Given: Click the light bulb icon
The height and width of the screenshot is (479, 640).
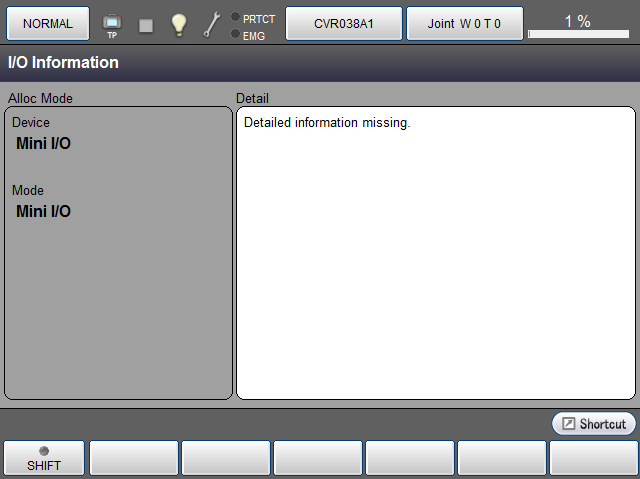Looking at the screenshot, I should 179,25.
